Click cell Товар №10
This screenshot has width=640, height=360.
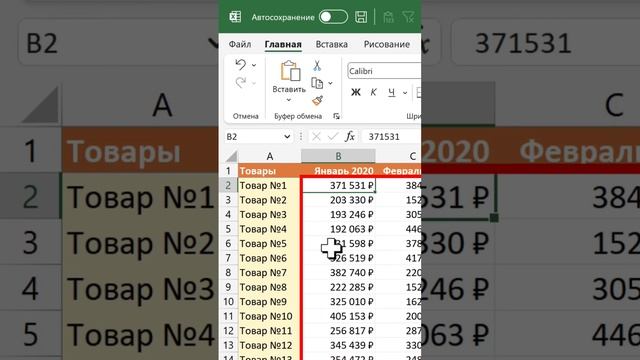pos(269,316)
